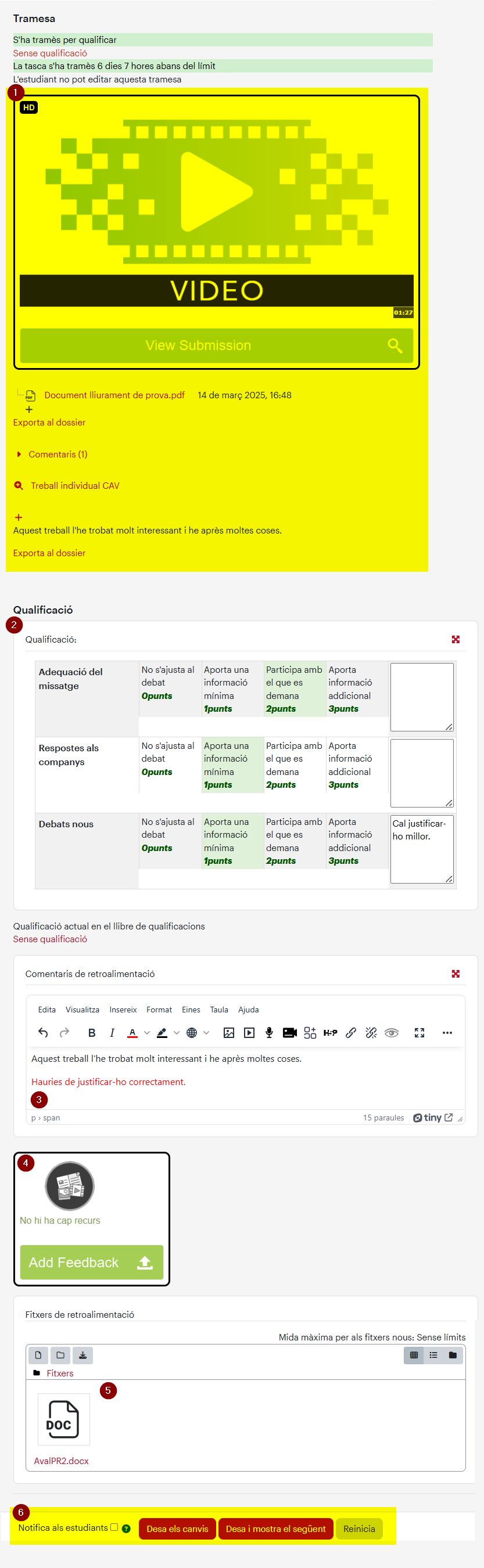Switch file manager to icon grid view
Screen dimensions: 484x1568
click(414, 1355)
